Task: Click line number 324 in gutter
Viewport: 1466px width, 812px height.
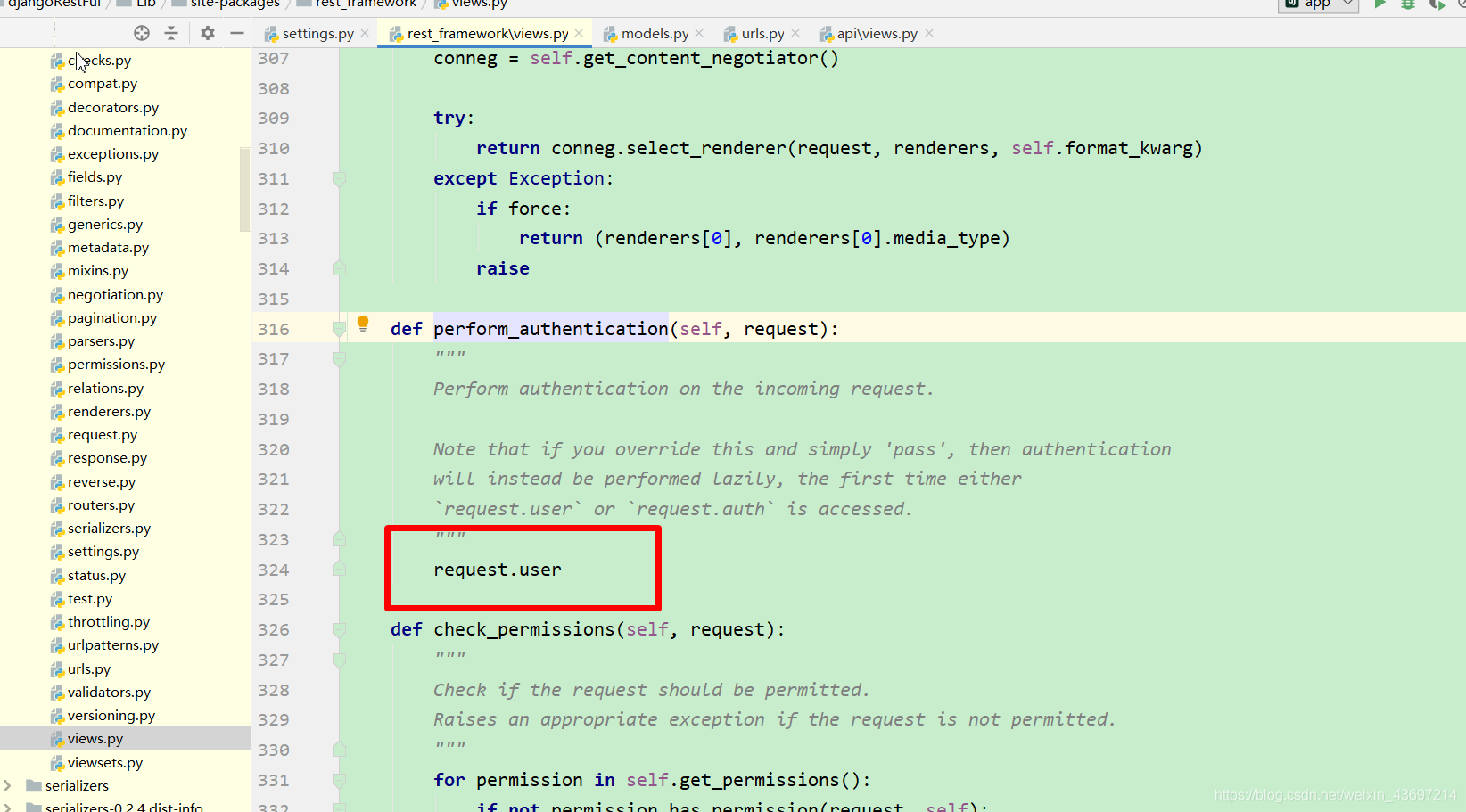Action: click(274, 570)
